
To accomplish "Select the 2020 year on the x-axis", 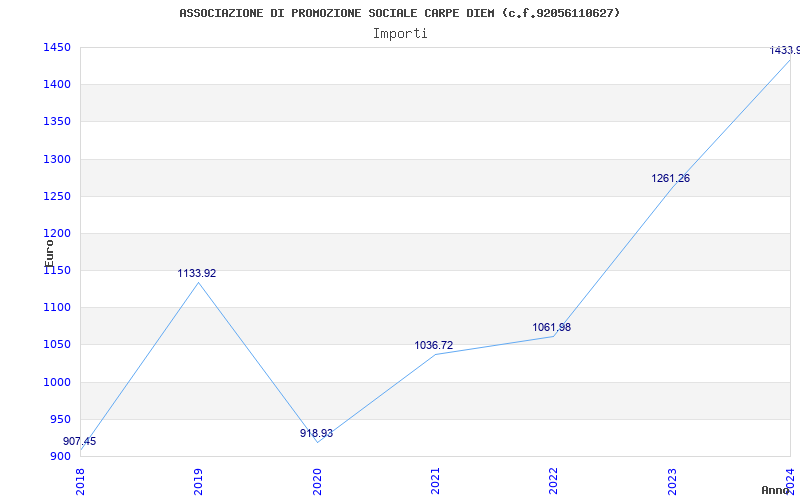I will pos(317,480).
